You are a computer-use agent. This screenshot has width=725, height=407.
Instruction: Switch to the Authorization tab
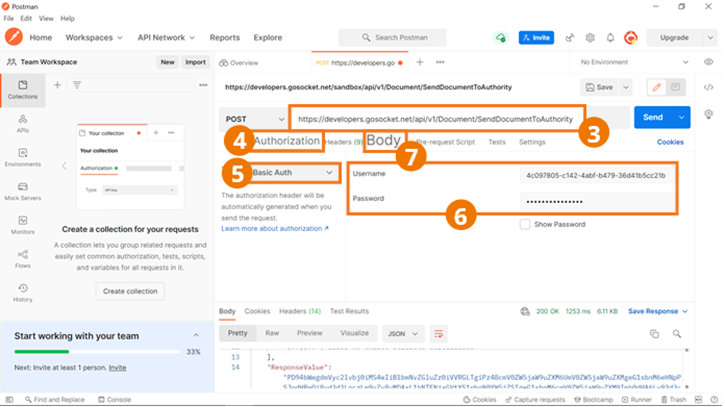pyautogui.click(x=287, y=141)
